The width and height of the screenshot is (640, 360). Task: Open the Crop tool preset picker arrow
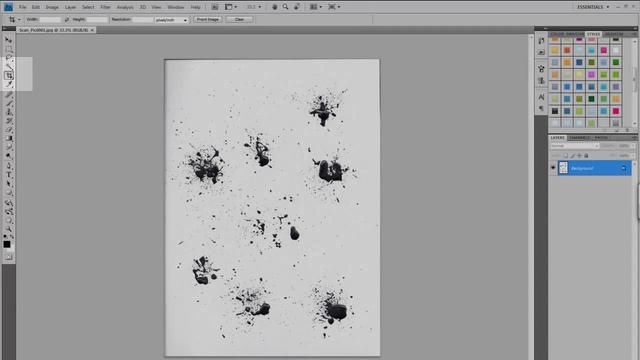19,20
